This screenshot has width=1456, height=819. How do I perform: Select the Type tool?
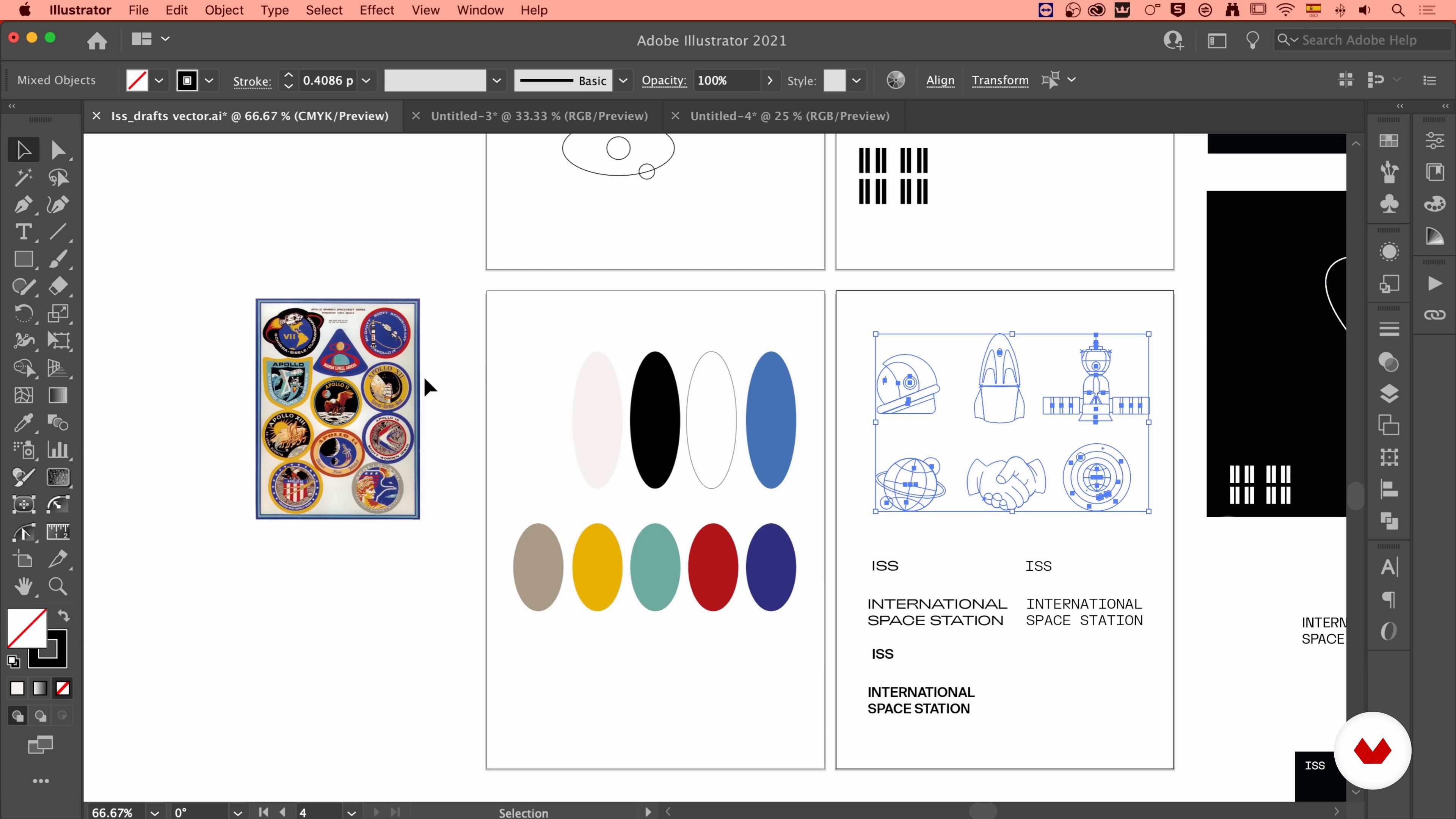[23, 232]
